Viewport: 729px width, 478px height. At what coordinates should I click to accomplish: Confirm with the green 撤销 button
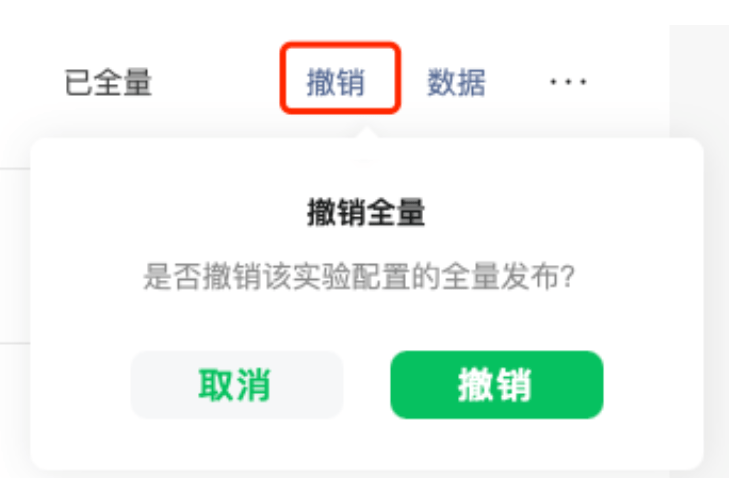coord(497,385)
